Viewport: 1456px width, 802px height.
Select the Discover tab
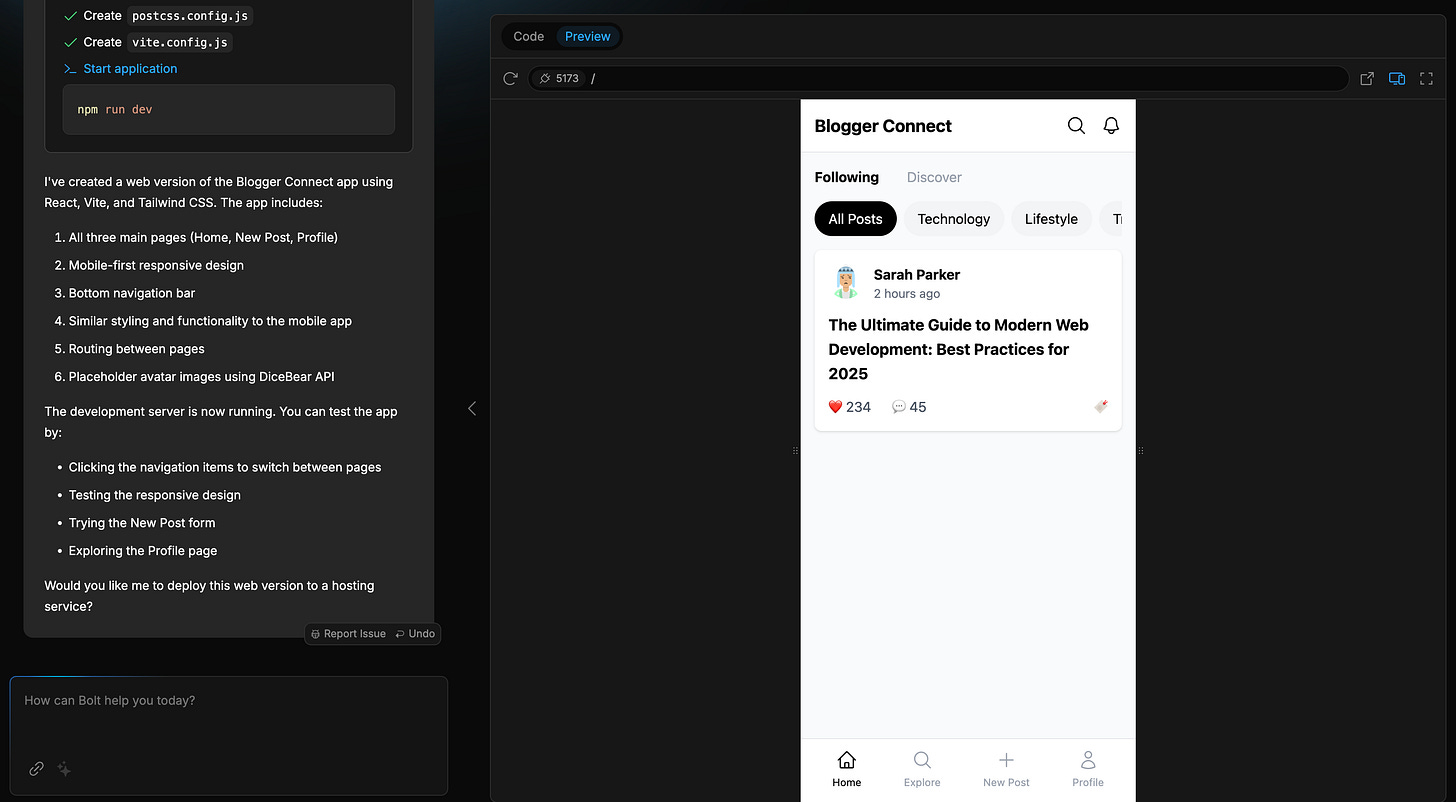(934, 177)
